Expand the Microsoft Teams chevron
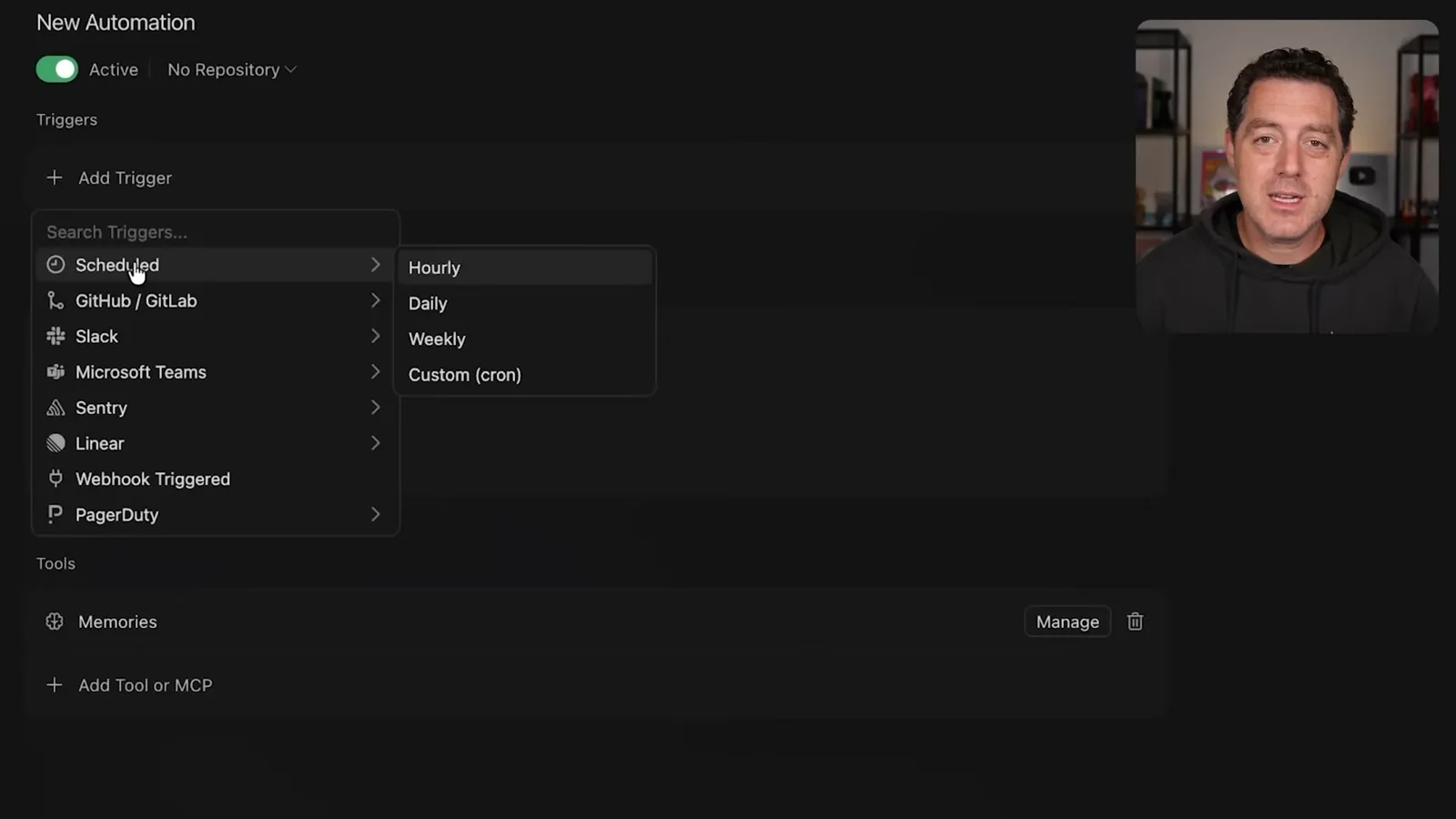 point(375,371)
